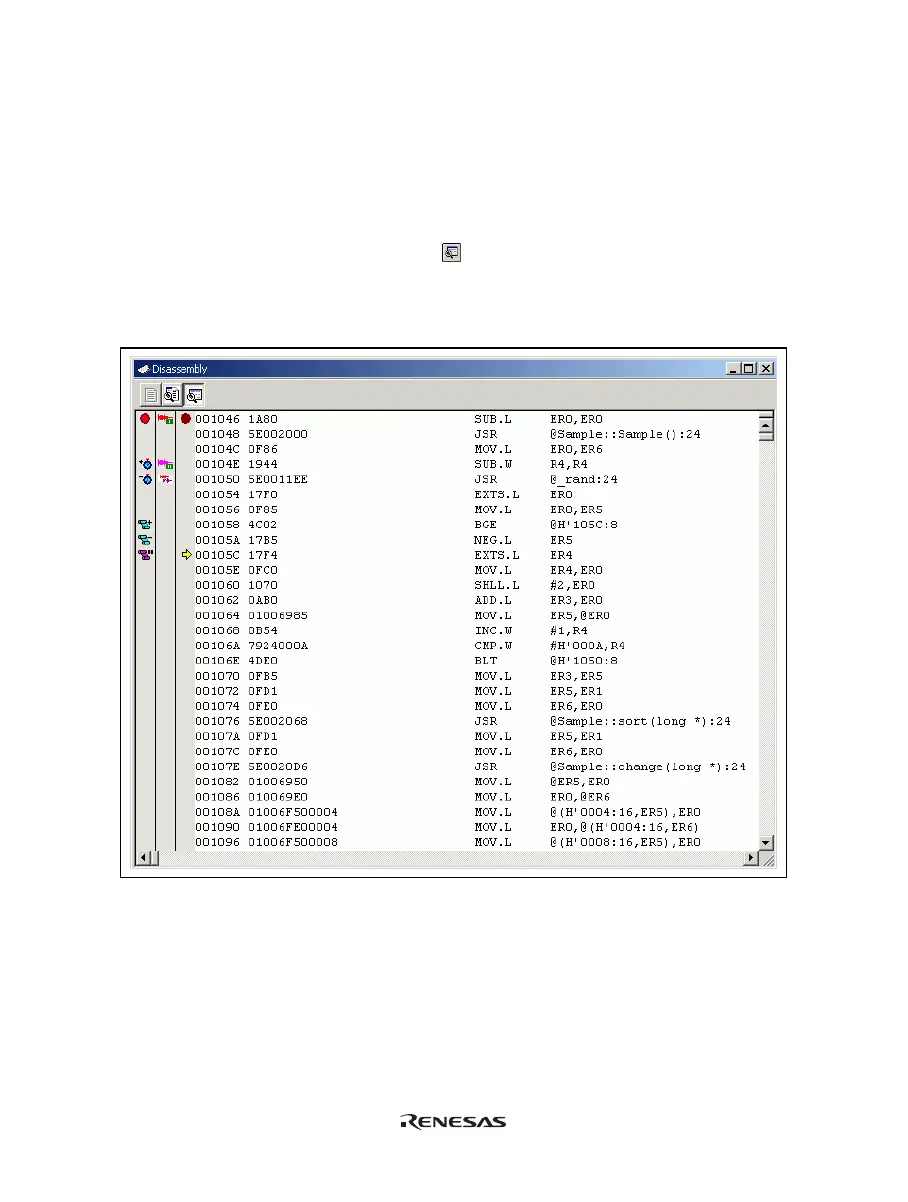Click Disassembly window title bar icon
This screenshot has height=1202, width=908.
(144, 368)
